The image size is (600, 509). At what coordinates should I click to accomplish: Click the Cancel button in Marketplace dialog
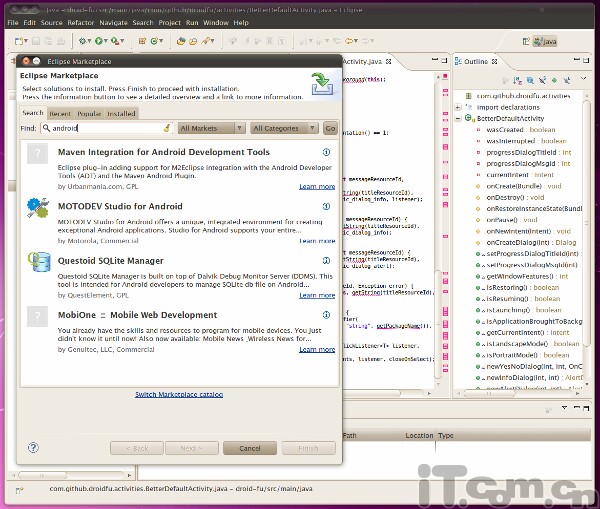pyautogui.click(x=250, y=448)
